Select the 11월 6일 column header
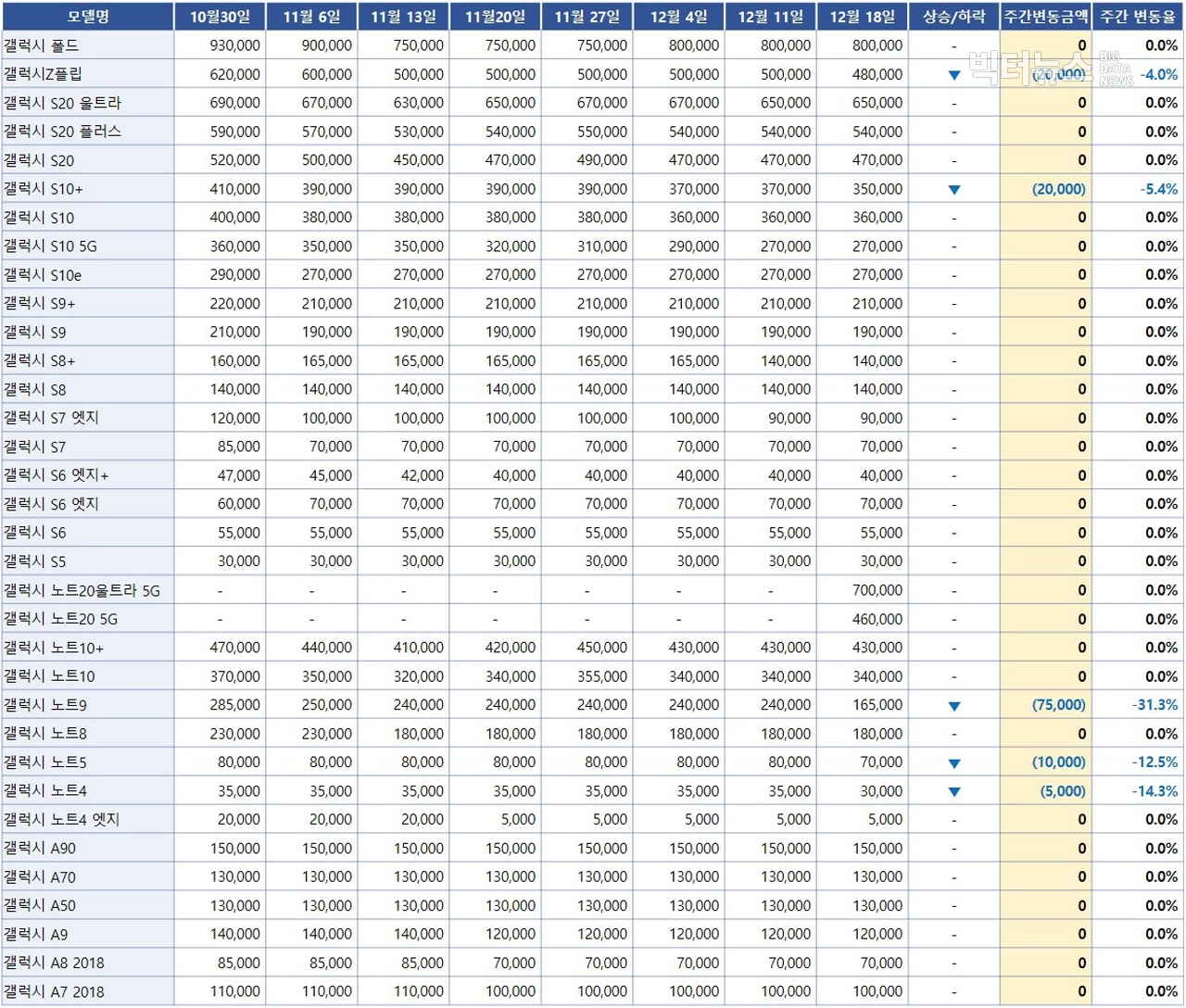Viewport: 1186px width, 1008px height. 311,17
